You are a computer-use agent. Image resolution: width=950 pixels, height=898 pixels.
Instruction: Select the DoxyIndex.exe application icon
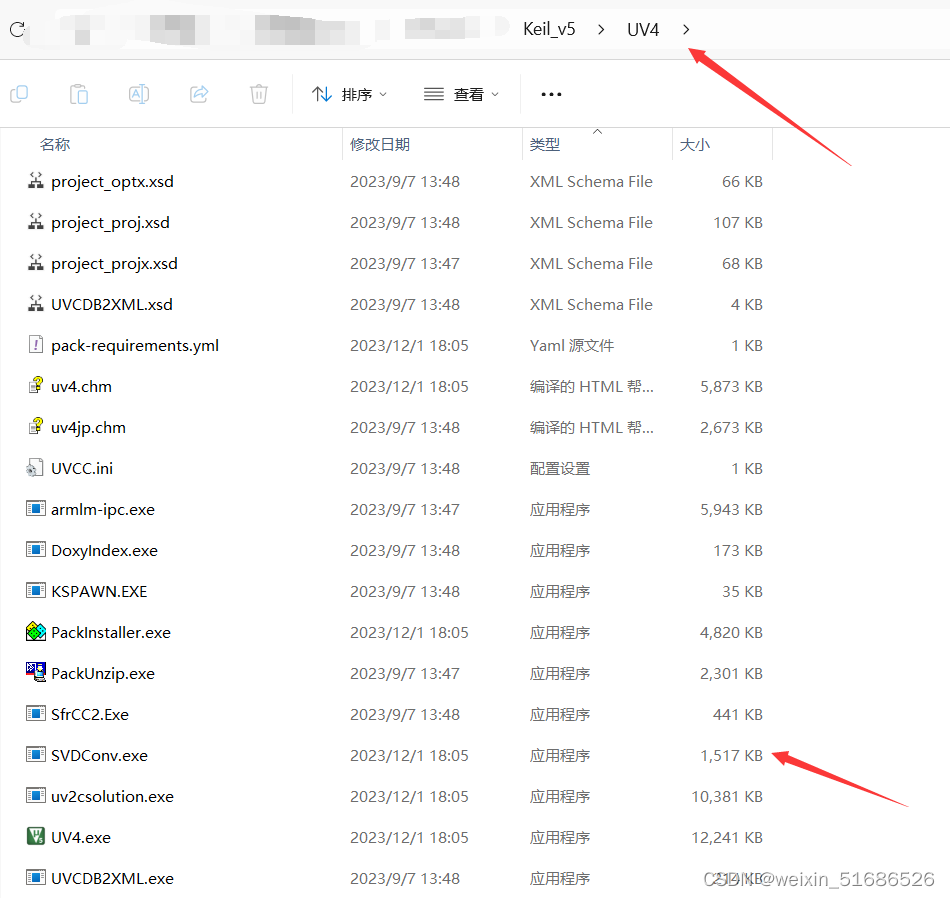(36, 550)
